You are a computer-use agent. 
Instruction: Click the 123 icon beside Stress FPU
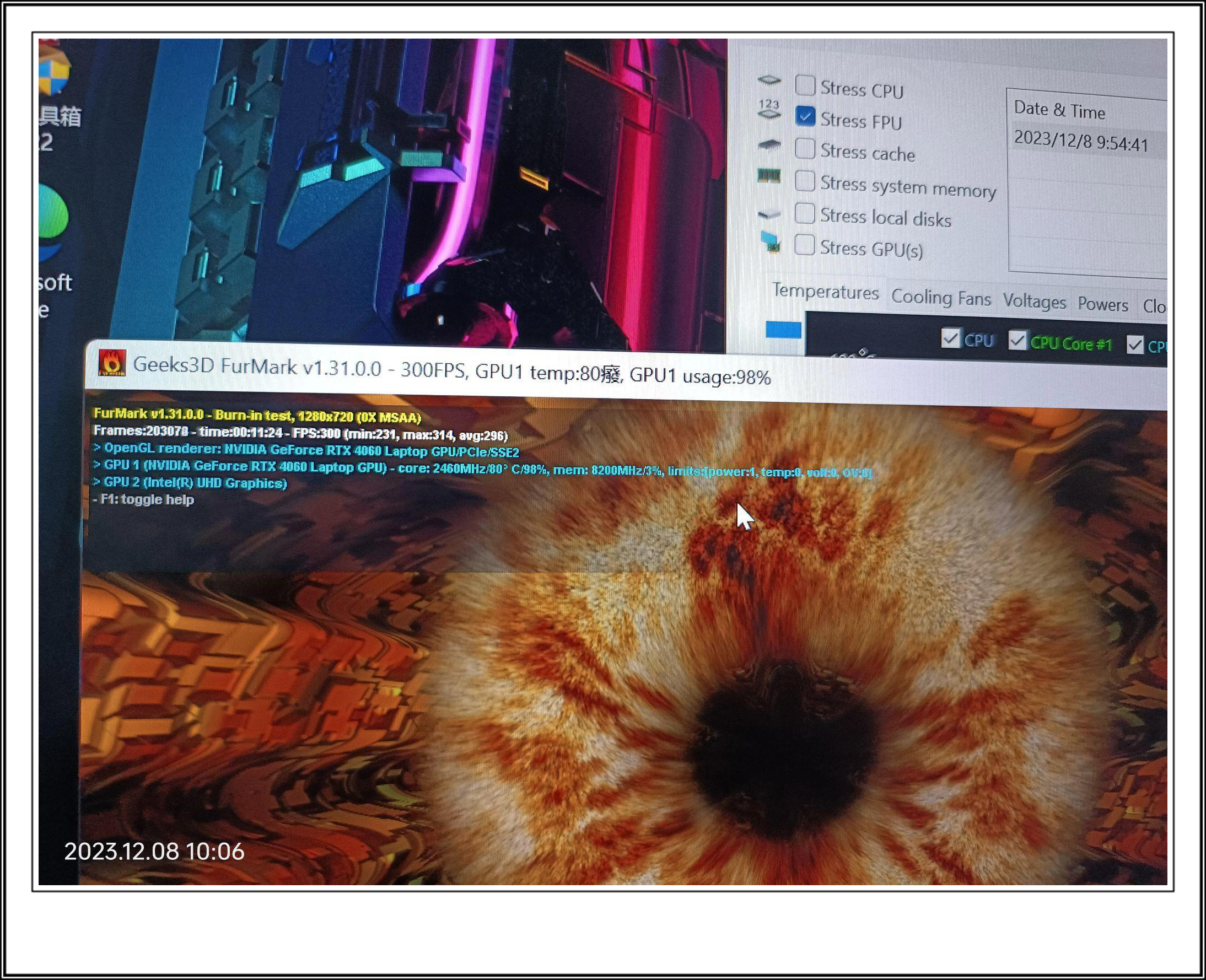pyautogui.click(x=769, y=109)
